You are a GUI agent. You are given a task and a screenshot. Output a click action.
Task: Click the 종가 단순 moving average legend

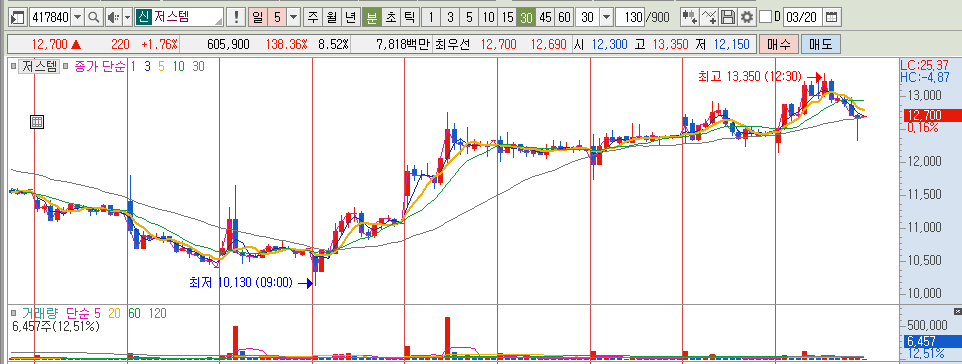pos(99,66)
